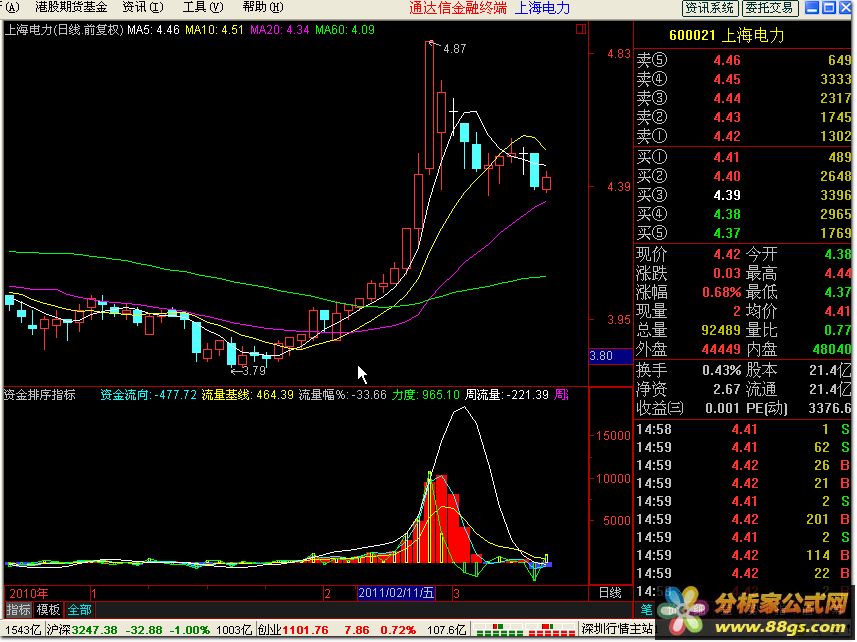Select the 卖② 4.43 ask row
The width and height of the screenshot is (857, 642).
pos(743,117)
